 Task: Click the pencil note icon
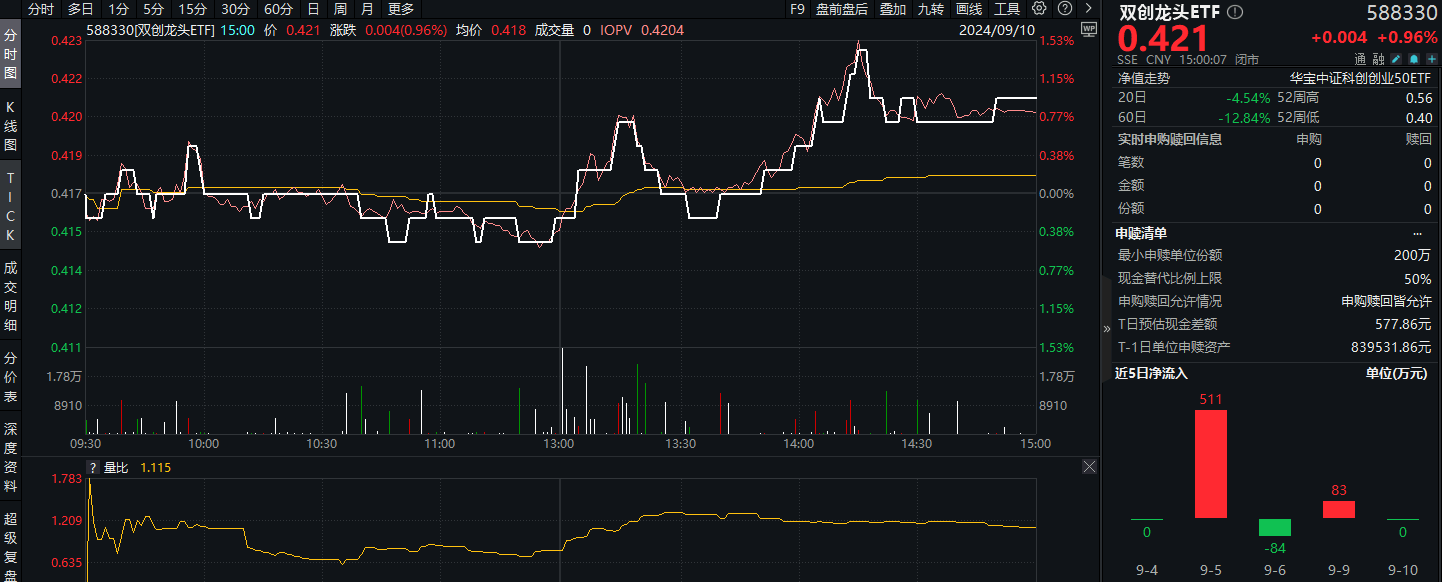point(1396,60)
